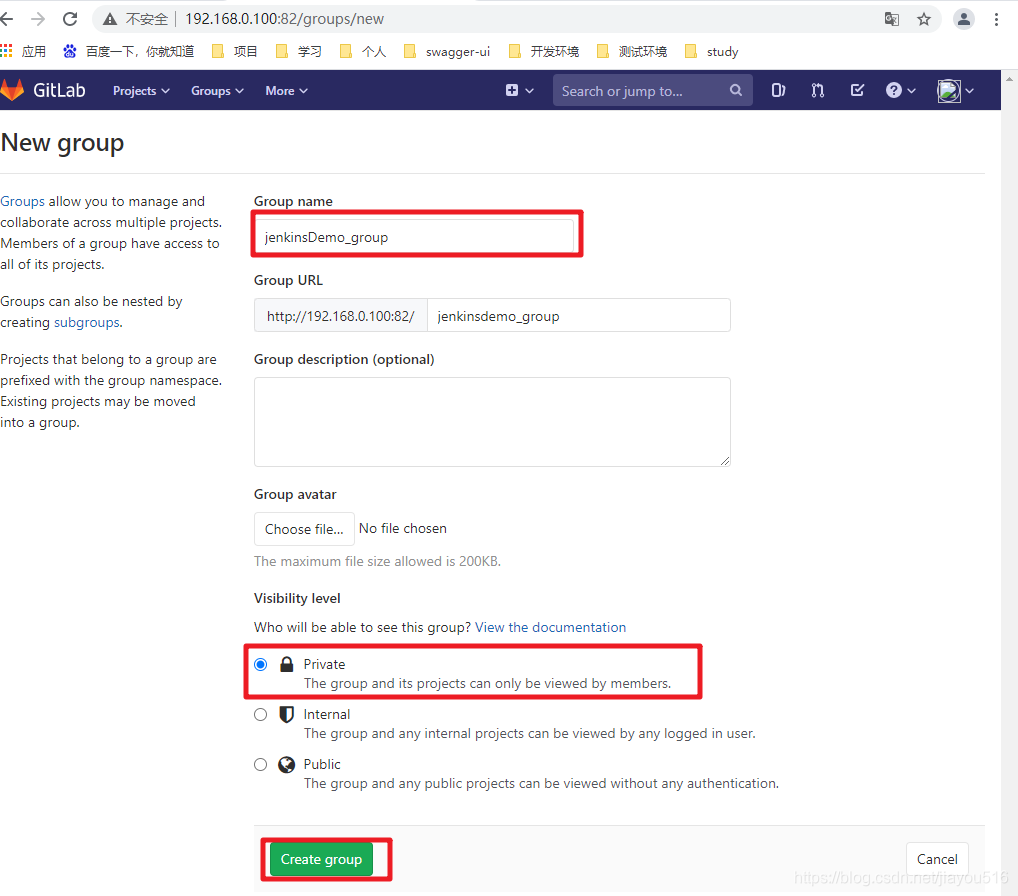Click the search magnifier icon
This screenshot has width=1018, height=896.
point(735,90)
